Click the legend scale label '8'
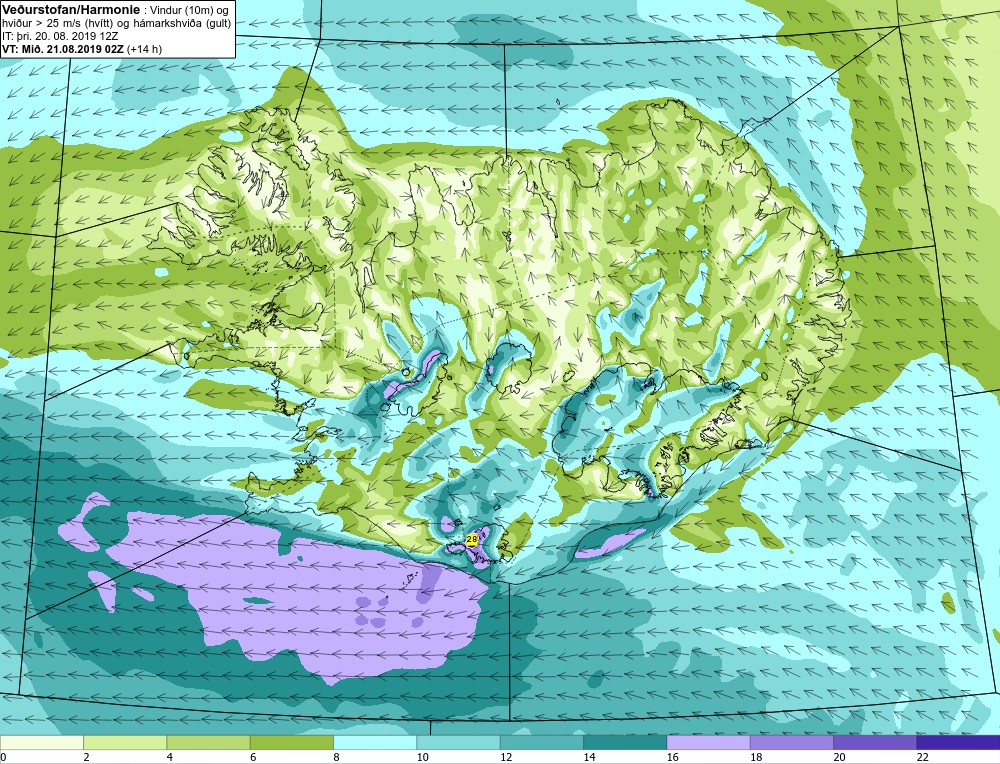The image size is (1000, 764). point(336,757)
